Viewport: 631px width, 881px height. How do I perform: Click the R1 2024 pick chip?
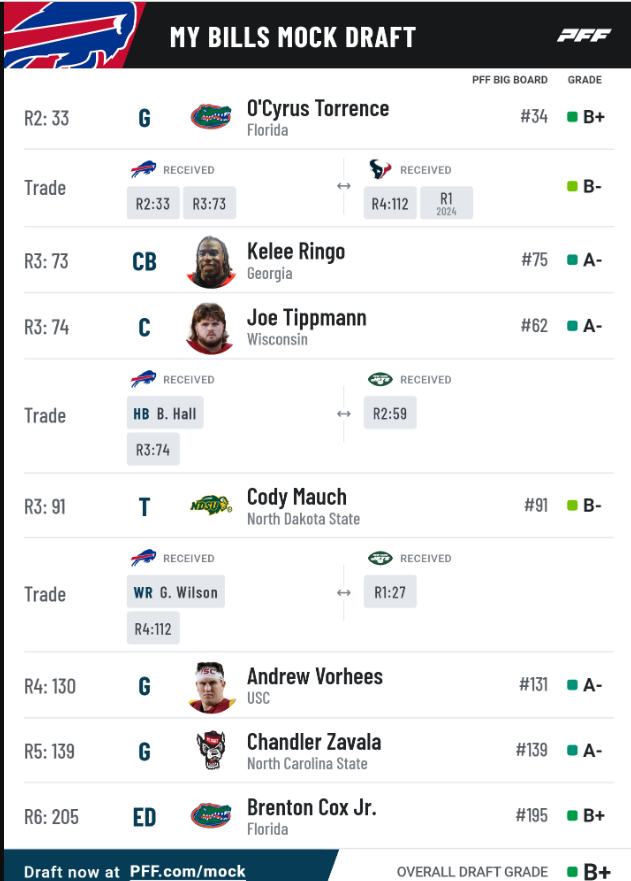tap(446, 203)
